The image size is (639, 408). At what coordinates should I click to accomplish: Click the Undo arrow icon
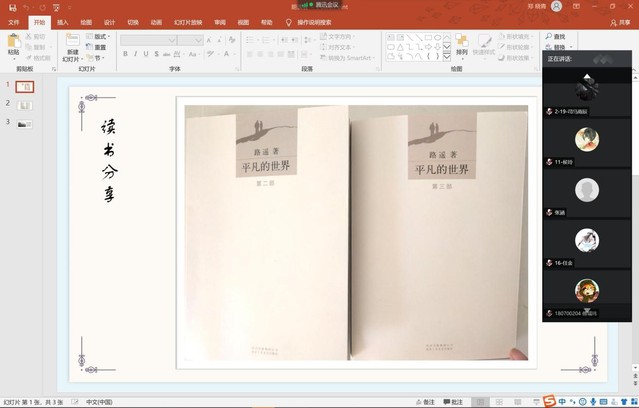(x=26, y=7)
